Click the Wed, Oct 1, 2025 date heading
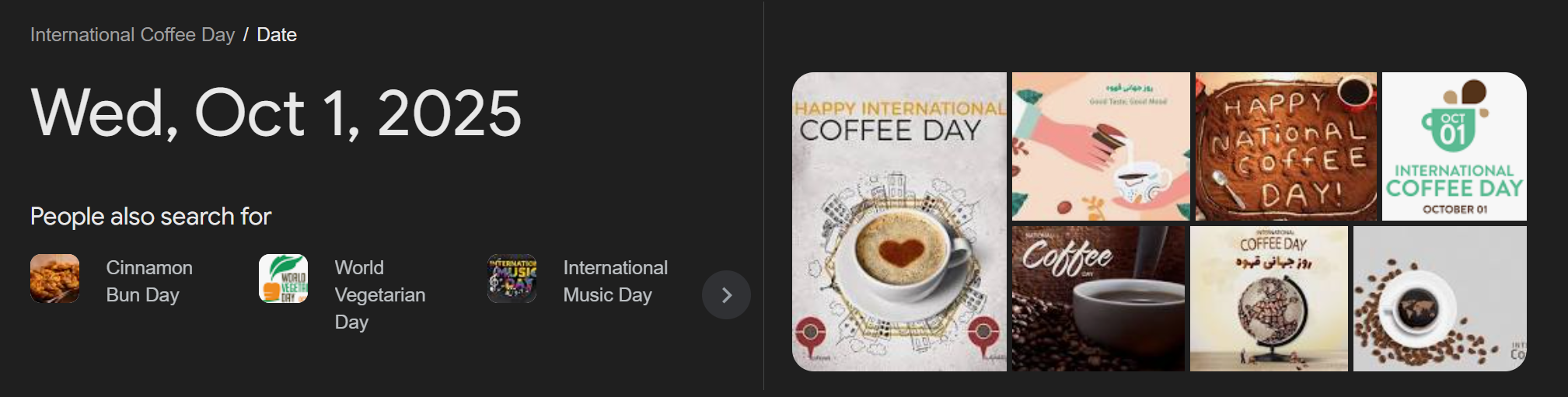 276,113
